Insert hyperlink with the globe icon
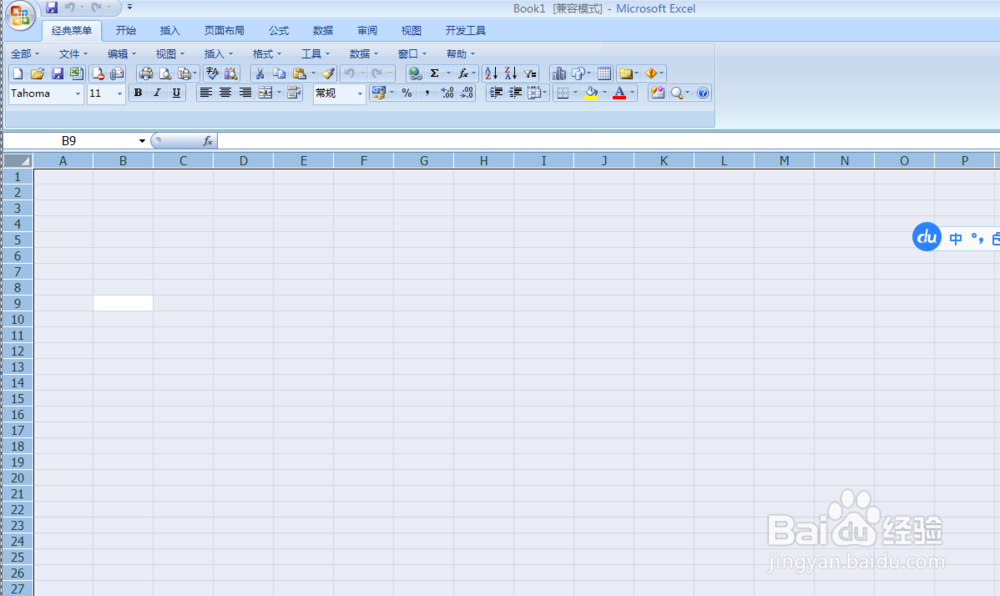Image resolution: width=1000 pixels, height=596 pixels. [x=415, y=74]
